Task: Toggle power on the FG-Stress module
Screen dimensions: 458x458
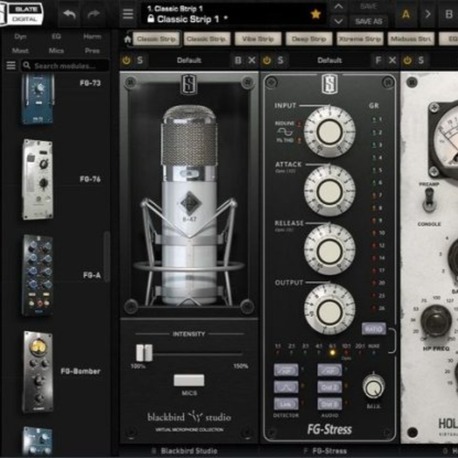Action: [267, 60]
